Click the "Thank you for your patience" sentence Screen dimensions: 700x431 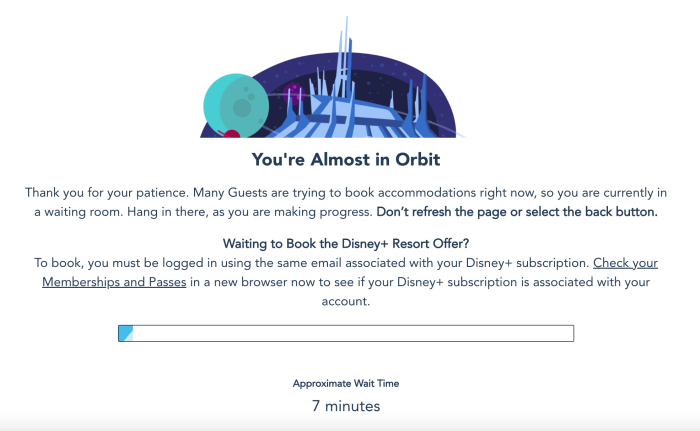(x=107, y=193)
